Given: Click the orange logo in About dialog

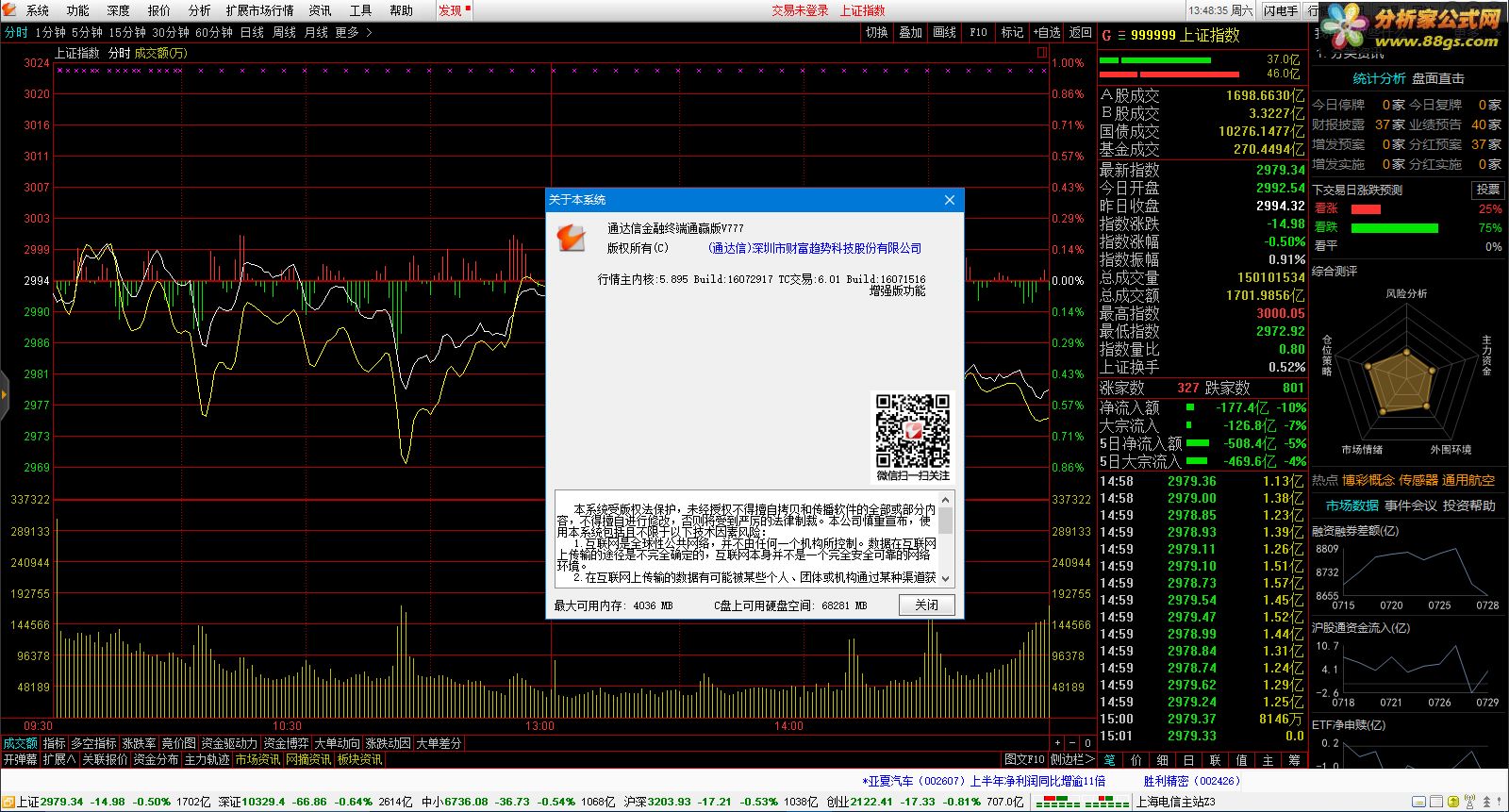Looking at the screenshot, I should [x=571, y=238].
